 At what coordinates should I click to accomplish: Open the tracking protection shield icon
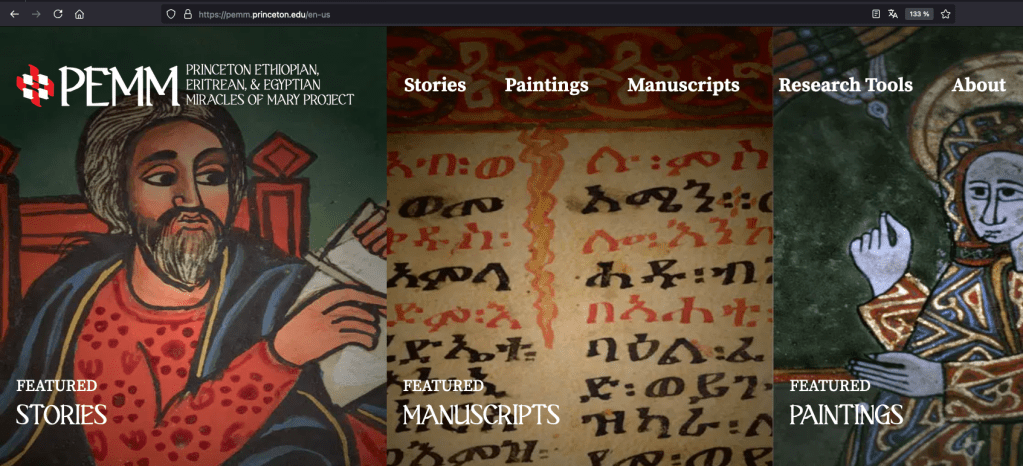point(171,14)
